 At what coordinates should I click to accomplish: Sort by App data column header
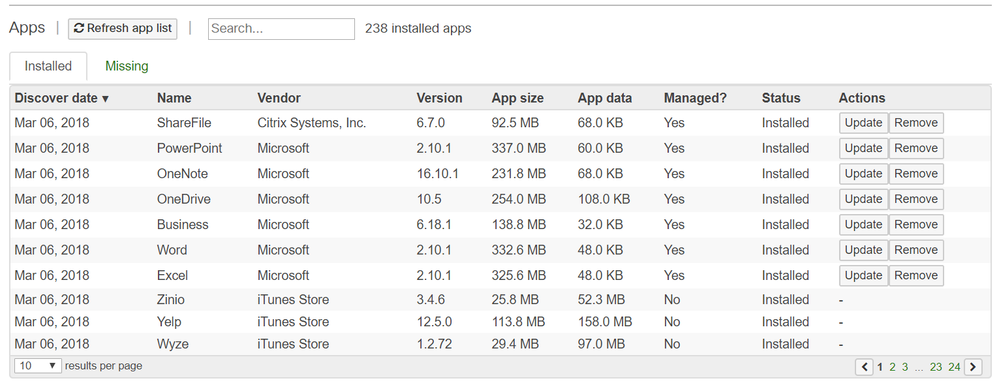(605, 98)
